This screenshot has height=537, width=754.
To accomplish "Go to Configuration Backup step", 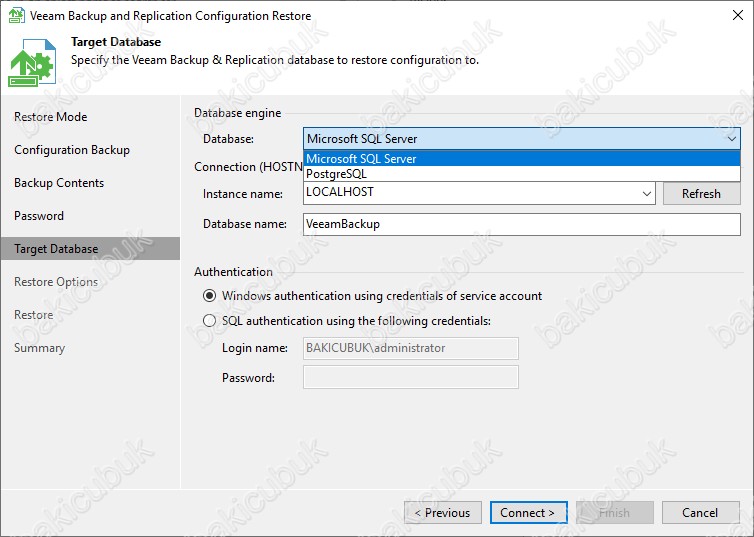I will (x=72, y=150).
